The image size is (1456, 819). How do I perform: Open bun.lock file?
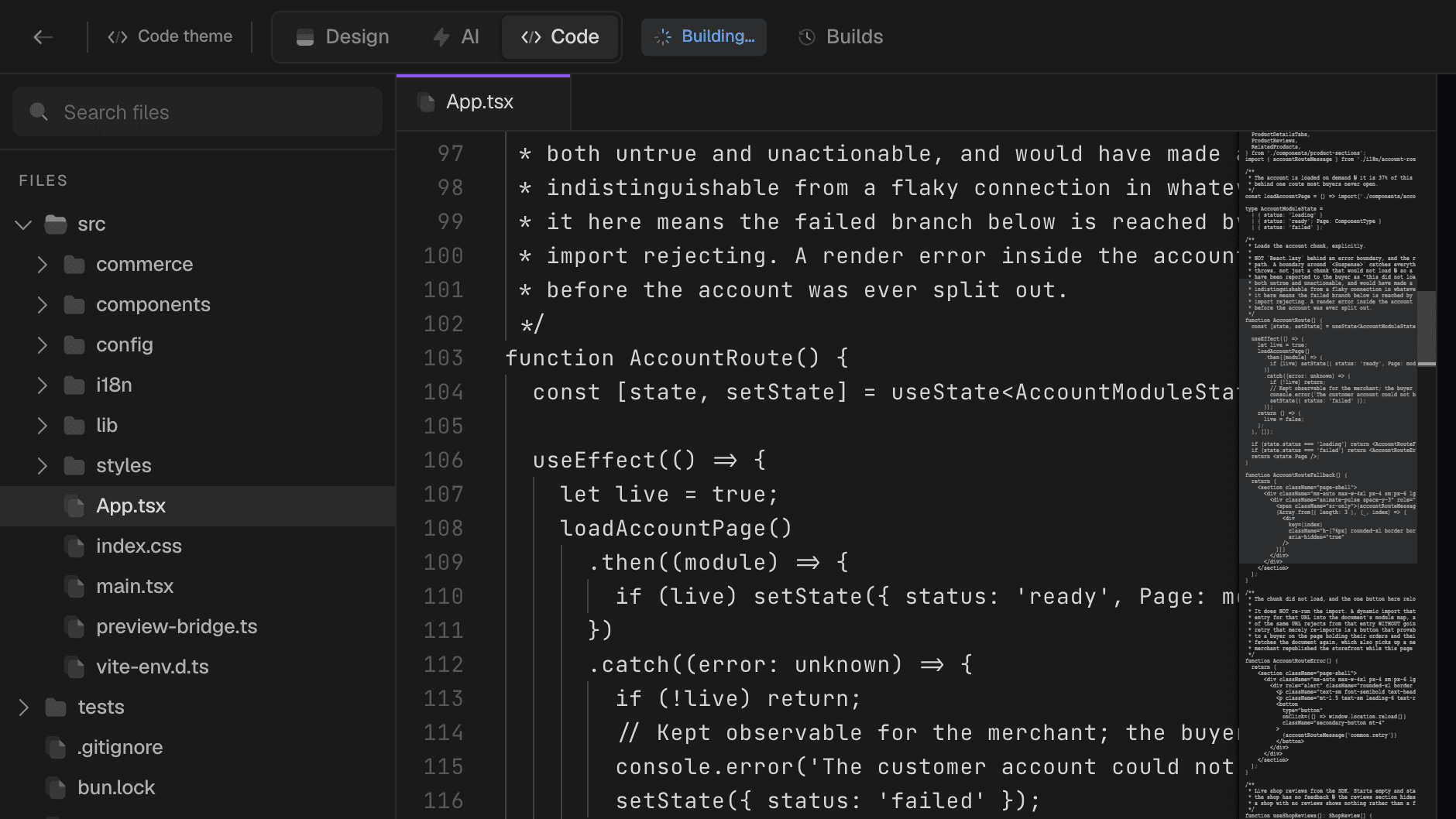tap(197, 788)
